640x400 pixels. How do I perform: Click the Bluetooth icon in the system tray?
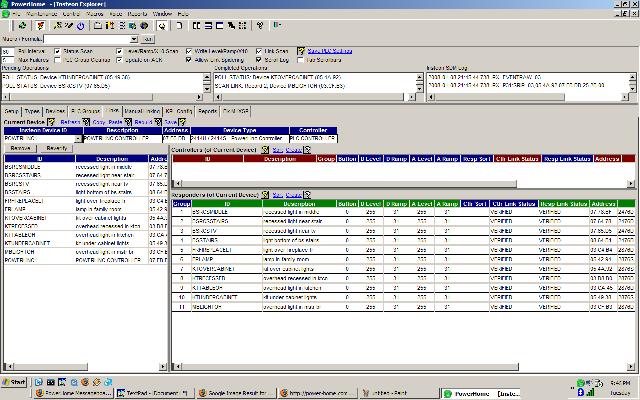point(581,392)
